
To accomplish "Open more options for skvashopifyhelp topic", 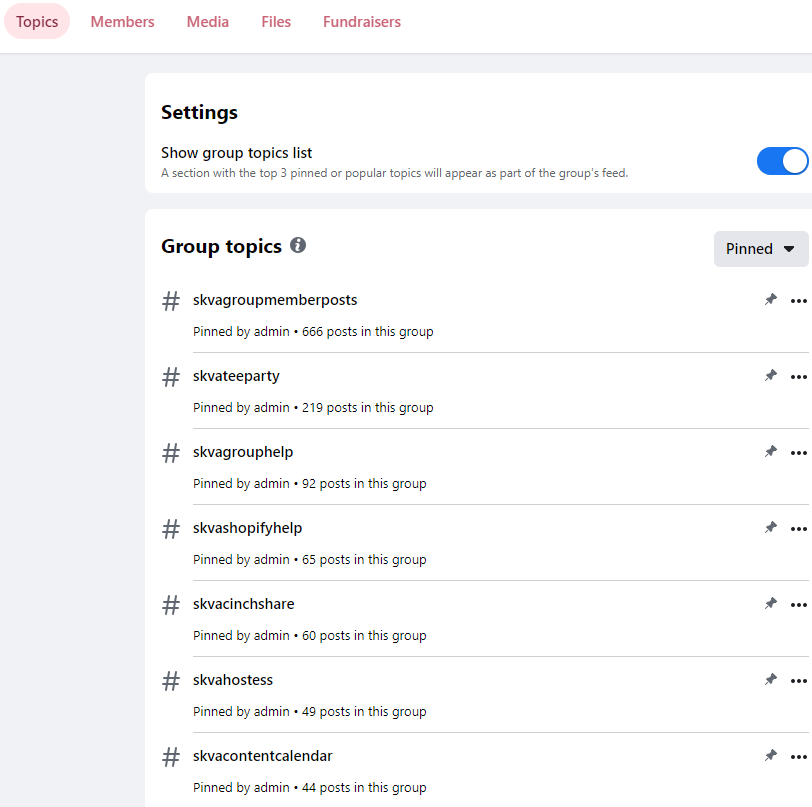I will point(799,528).
